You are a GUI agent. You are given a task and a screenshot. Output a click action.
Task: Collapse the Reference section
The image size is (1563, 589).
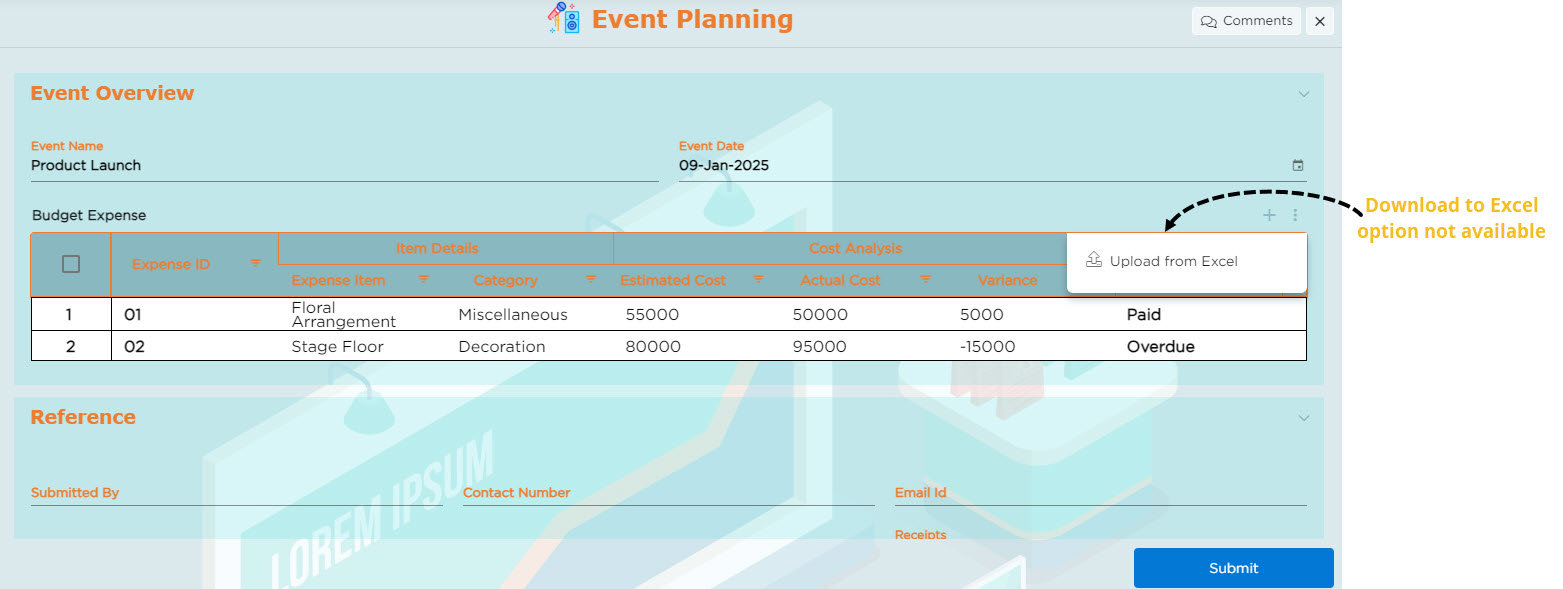tap(1303, 418)
